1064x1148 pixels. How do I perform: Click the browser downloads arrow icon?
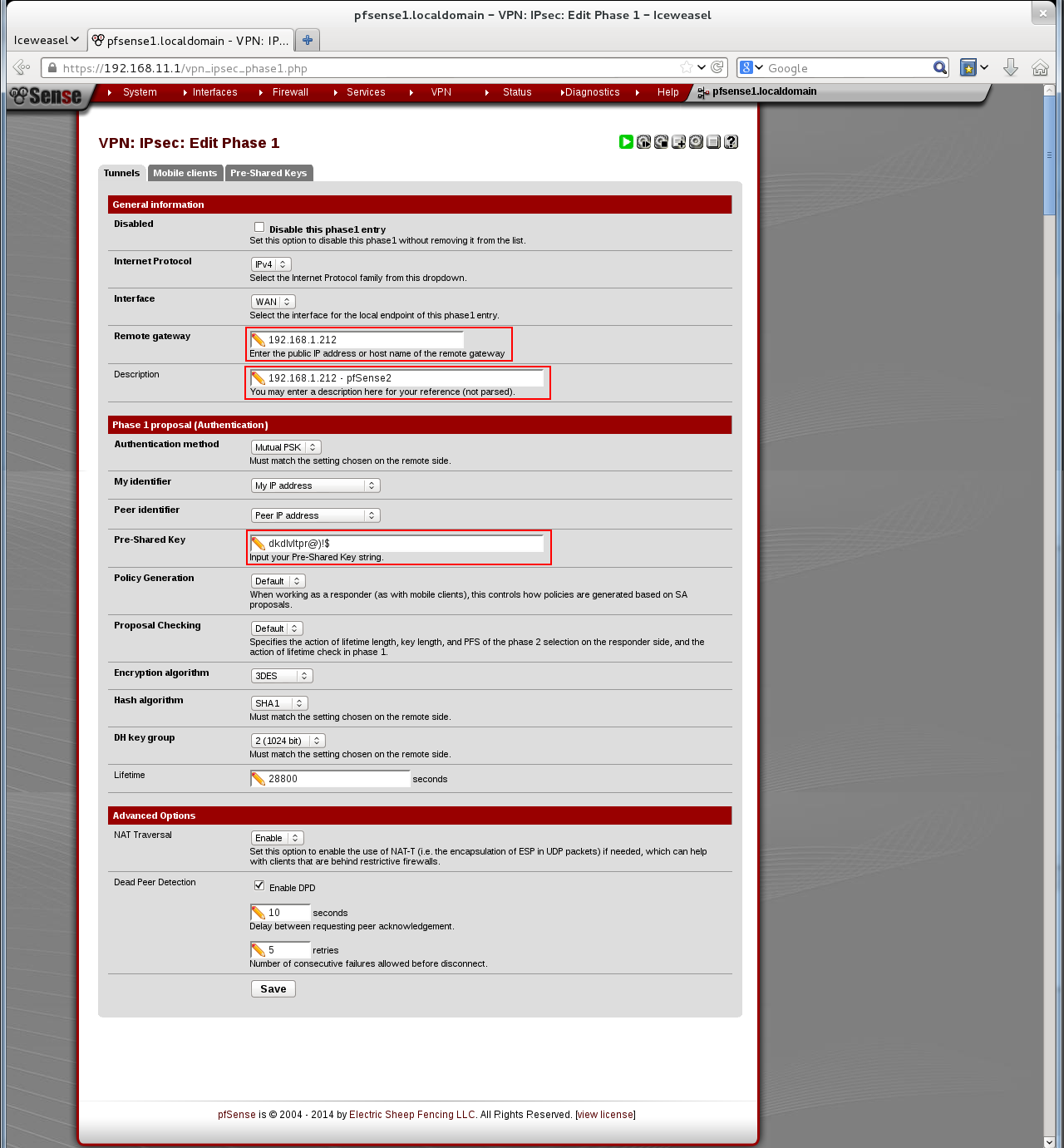[1011, 68]
